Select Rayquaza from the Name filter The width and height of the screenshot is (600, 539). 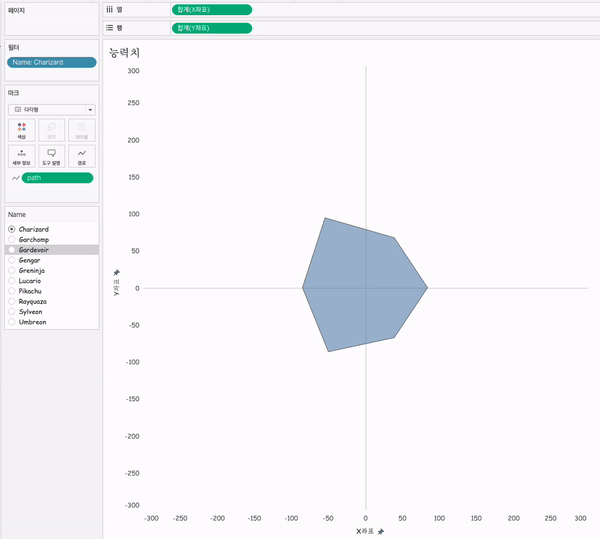pyautogui.click(x=12, y=301)
